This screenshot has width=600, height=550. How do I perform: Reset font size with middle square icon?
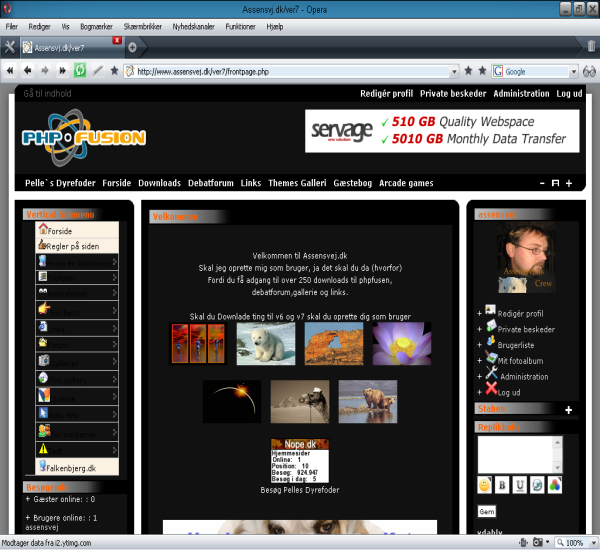pos(555,183)
